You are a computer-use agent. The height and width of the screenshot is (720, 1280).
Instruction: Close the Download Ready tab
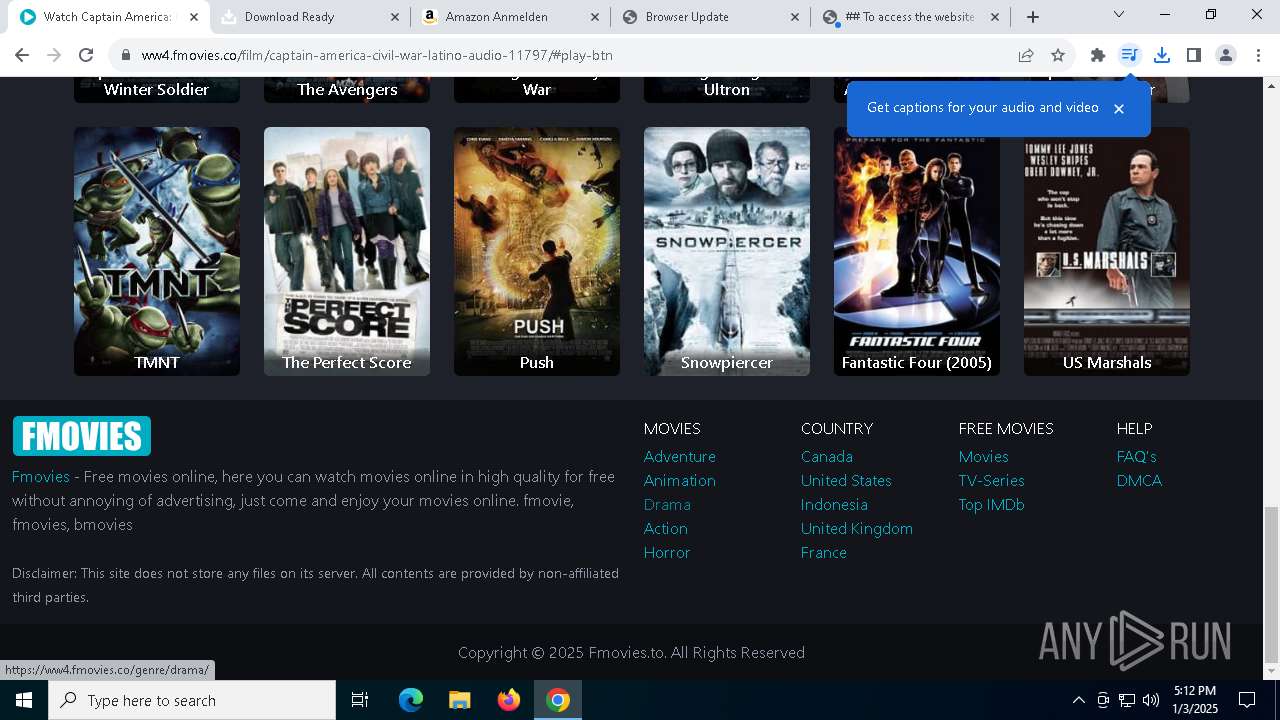pos(395,17)
